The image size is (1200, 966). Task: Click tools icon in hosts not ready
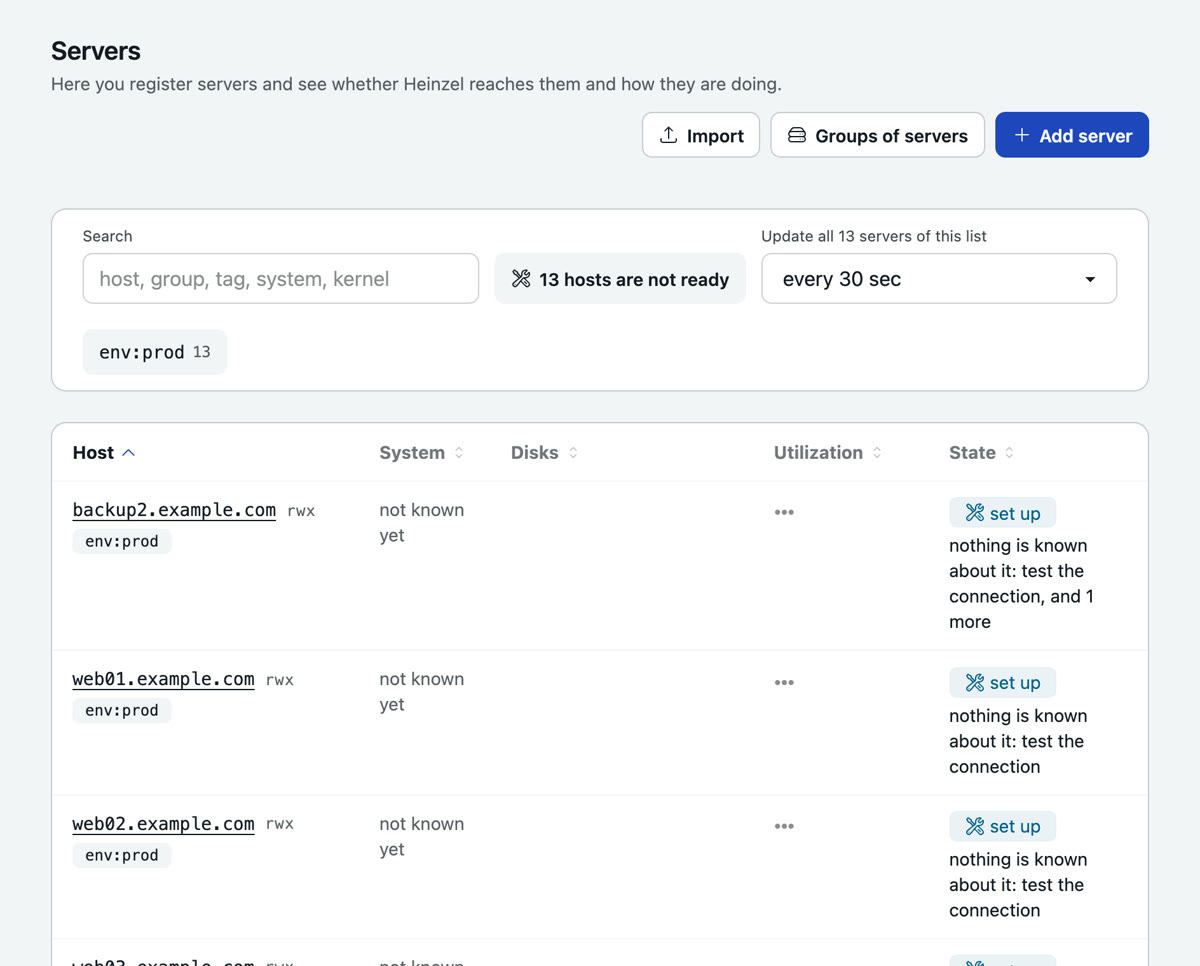[x=521, y=279]
